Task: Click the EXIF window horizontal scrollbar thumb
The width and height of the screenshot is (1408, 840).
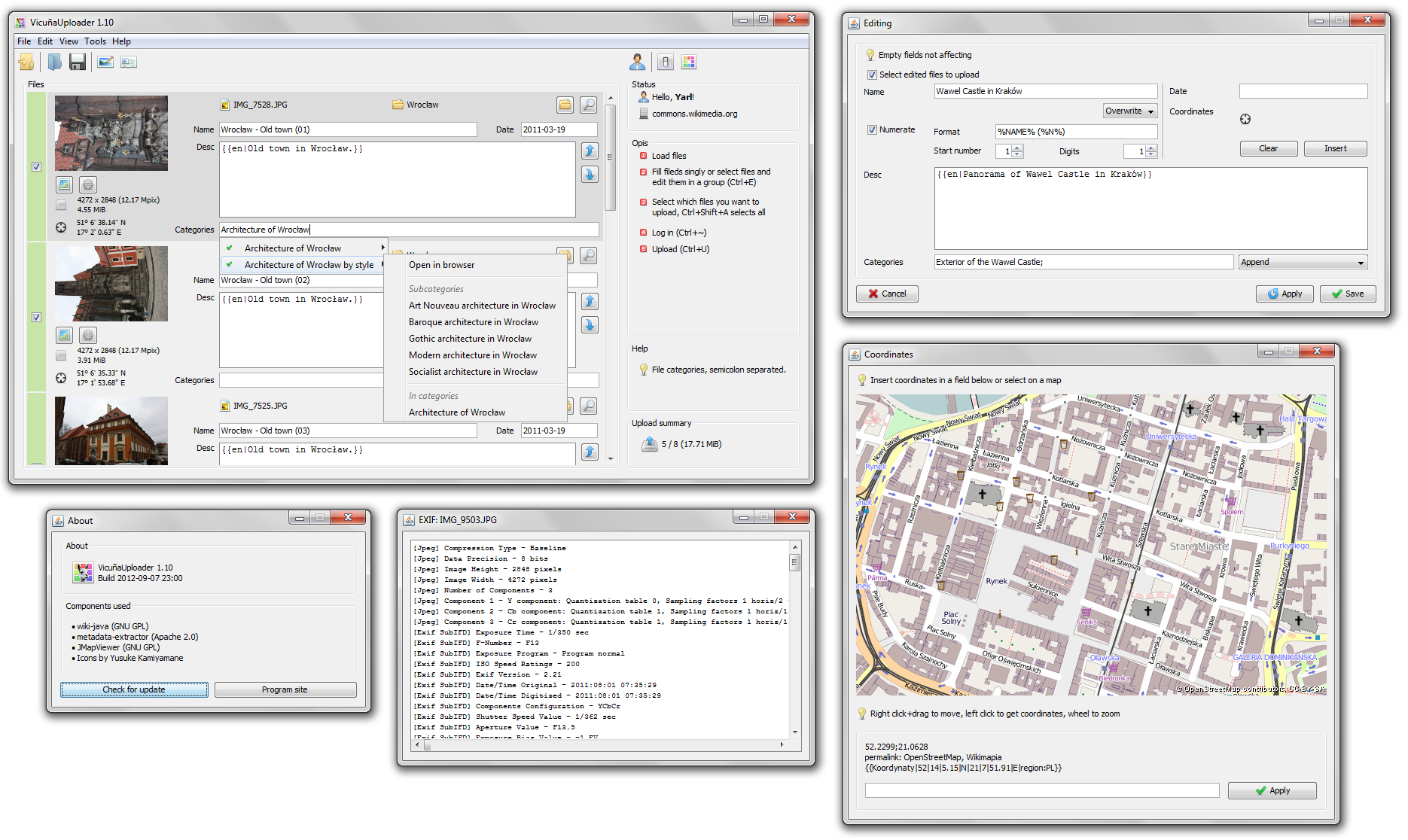Action: (x=427, y=745)
